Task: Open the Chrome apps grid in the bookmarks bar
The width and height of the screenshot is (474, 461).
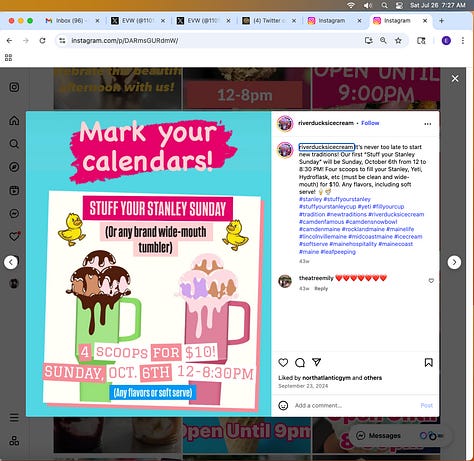Action: click(8, 58)
